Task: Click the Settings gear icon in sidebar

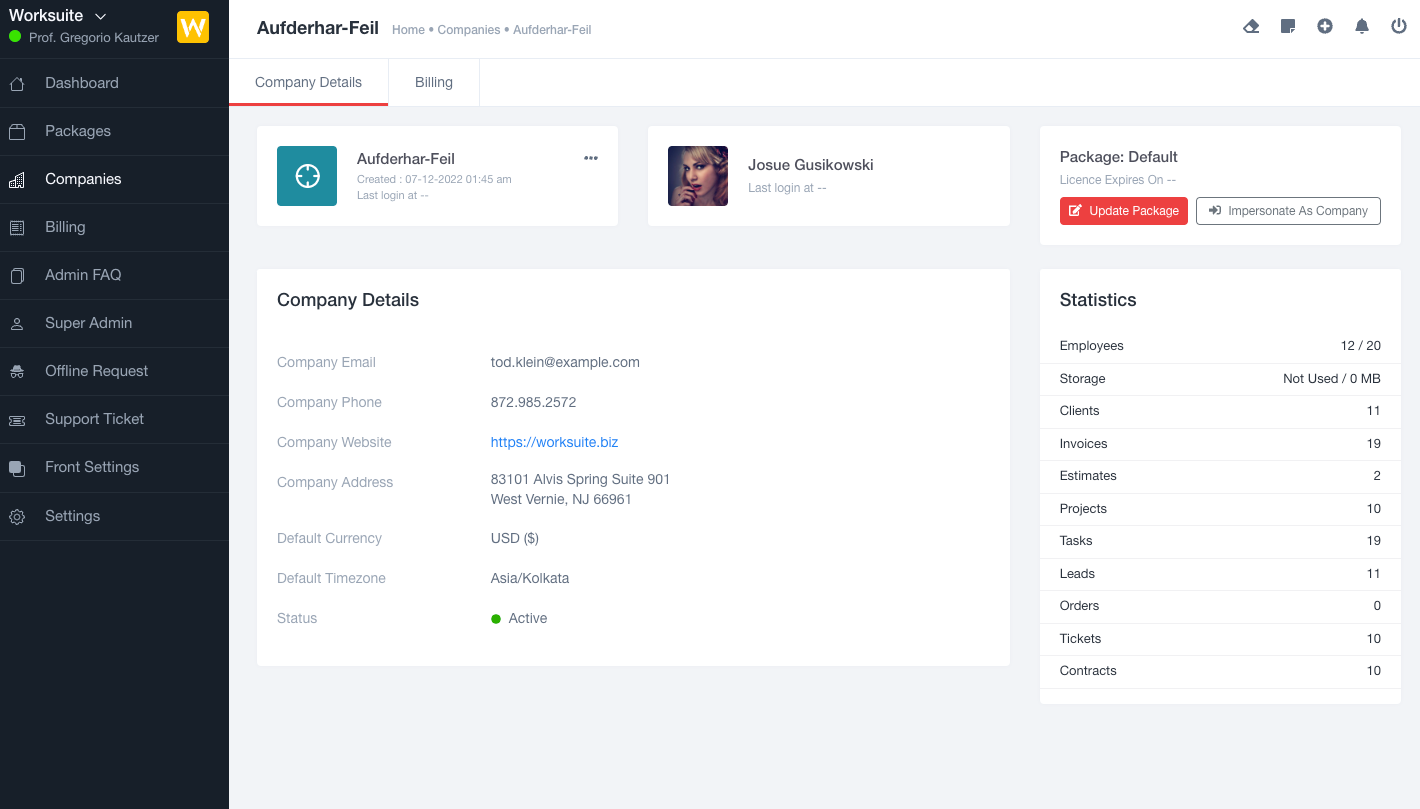Action: (17, 517)
